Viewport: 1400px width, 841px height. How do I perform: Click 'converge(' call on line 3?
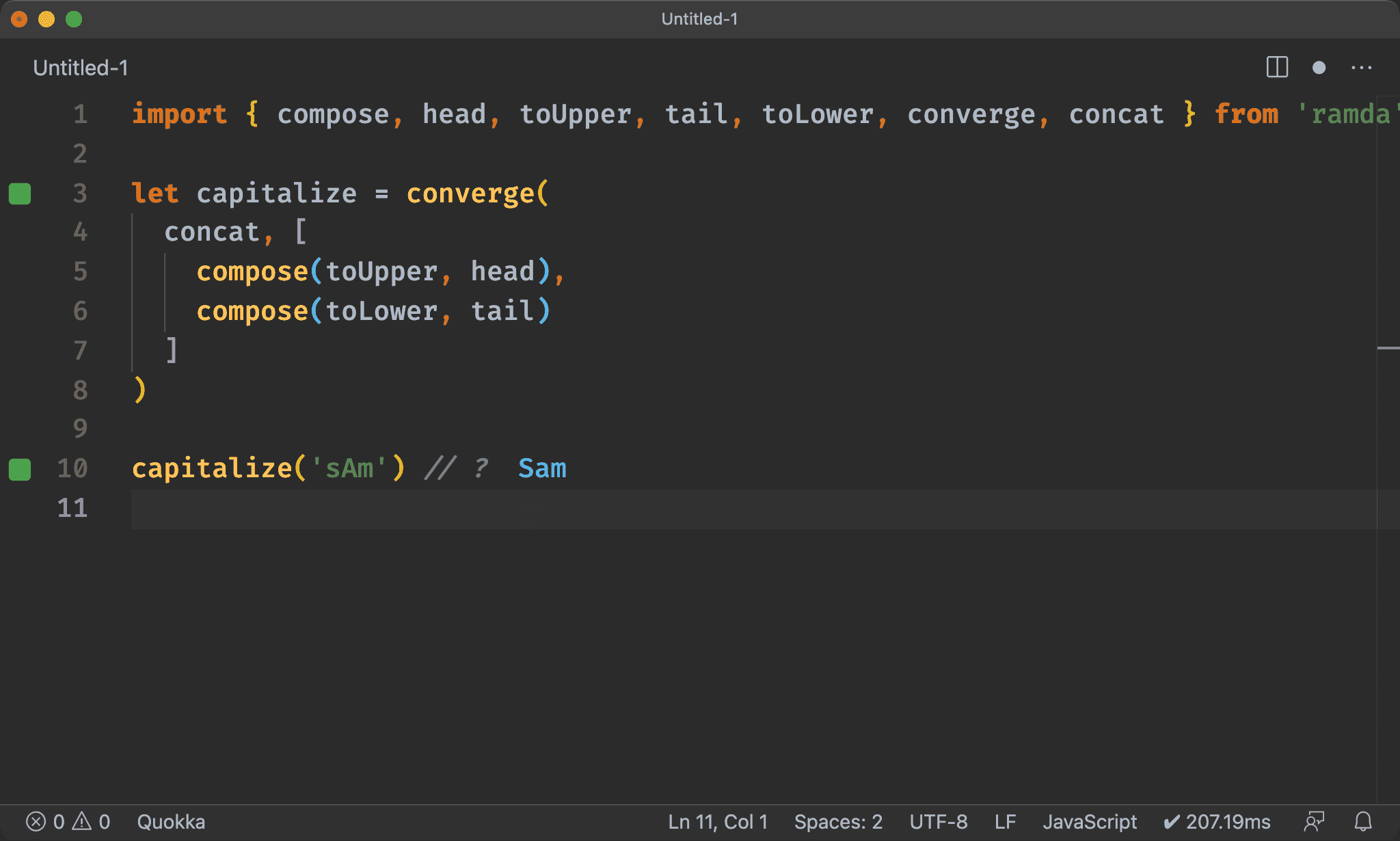click(x=477, y=193)
